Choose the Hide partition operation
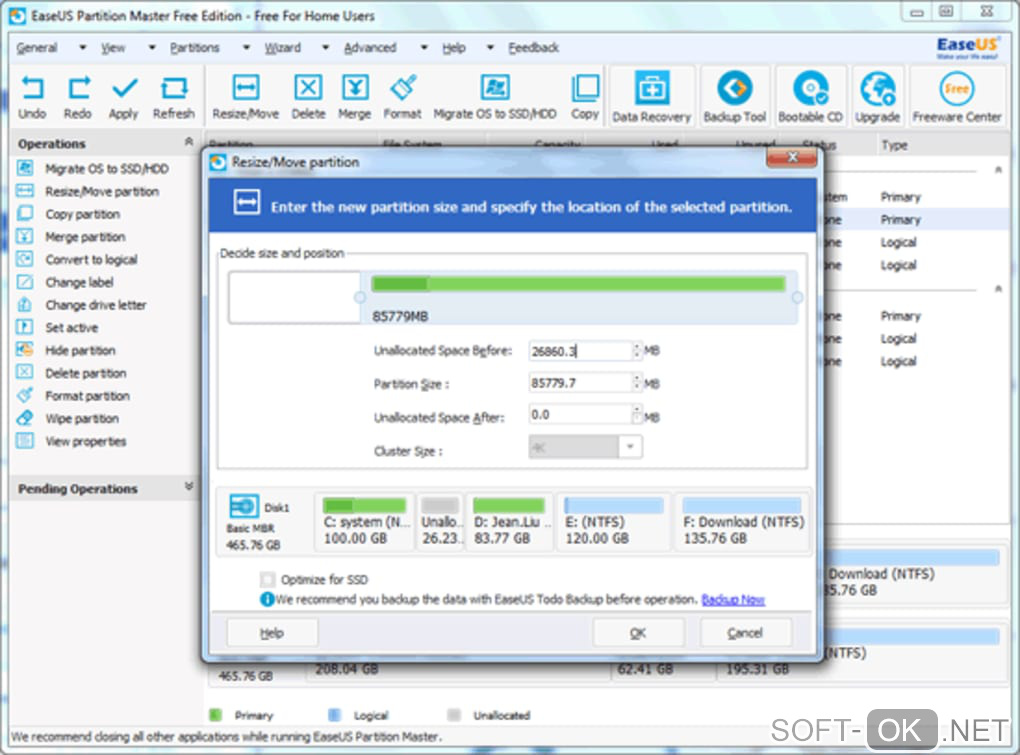This screenshot has width=1020, height=755. click(x=66, y=351)
